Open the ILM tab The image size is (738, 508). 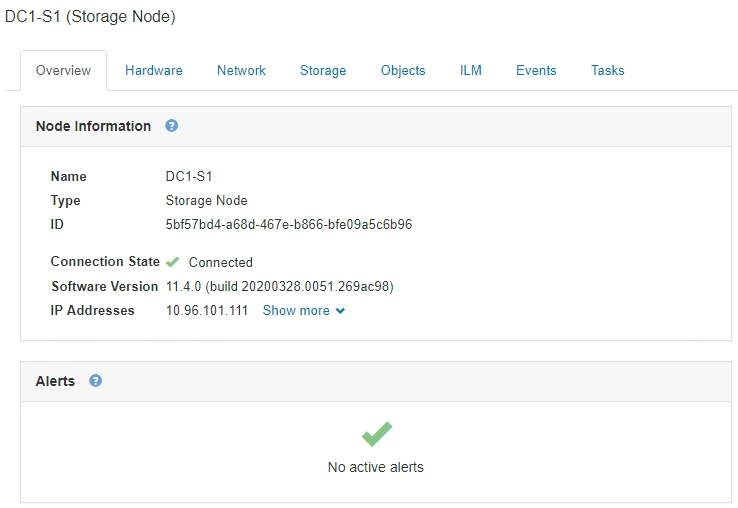(x=471, y=71)
